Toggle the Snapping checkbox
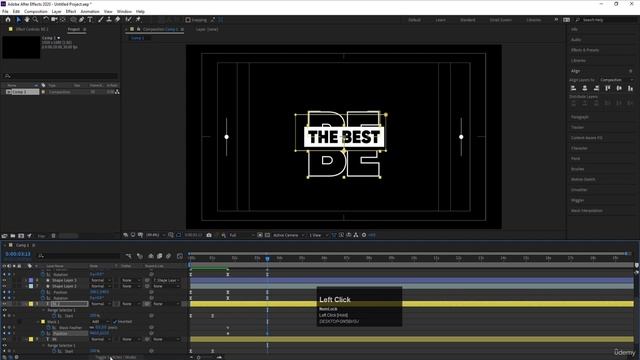This screenshot has width=640, height=360. coord(188,20)
